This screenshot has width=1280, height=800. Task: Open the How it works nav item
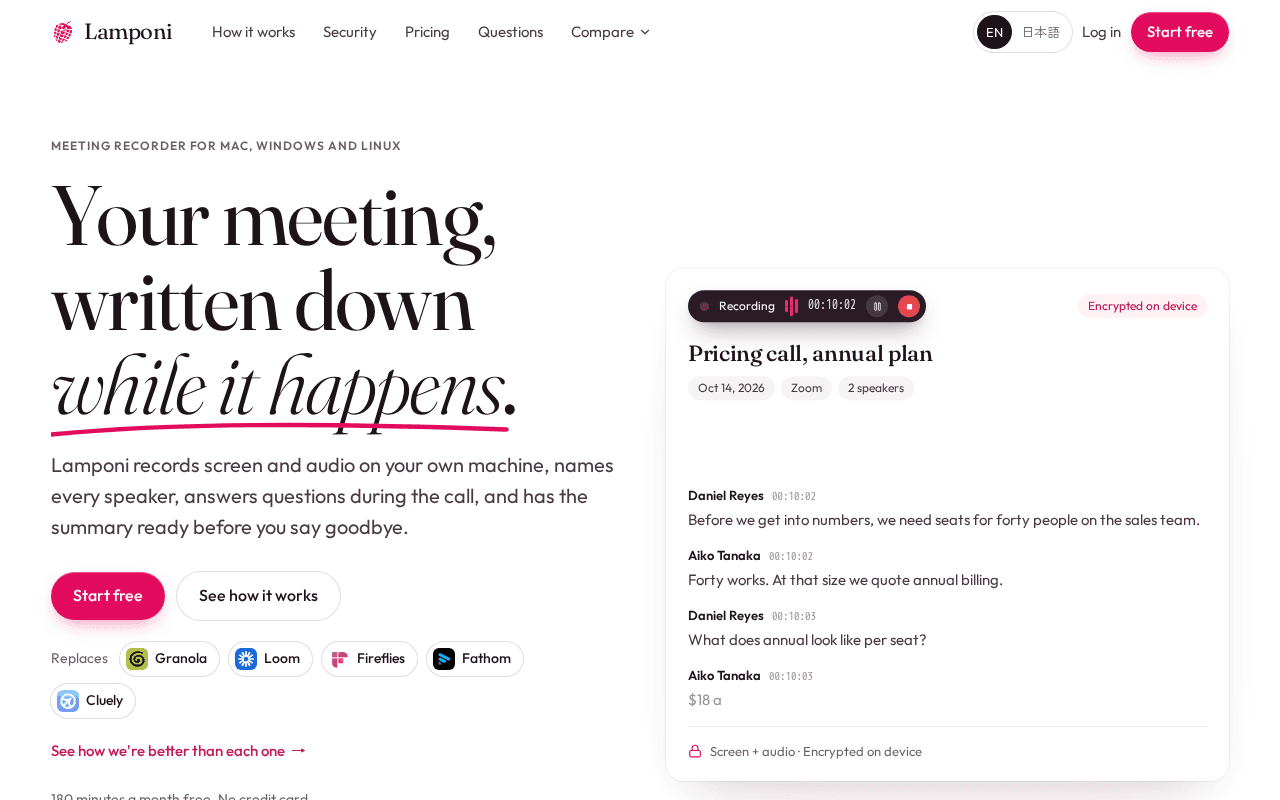click(x=253, y=32)
